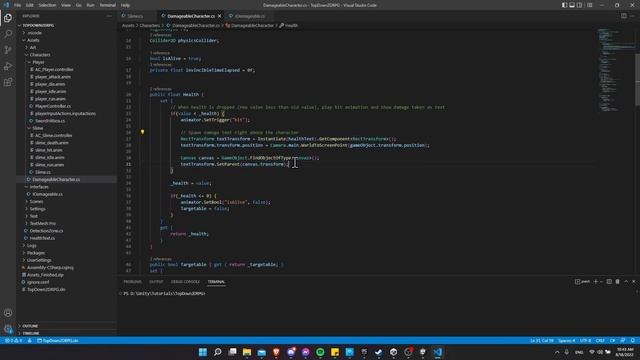Open File Explorer from taskbar
The image size is (640, 360).
tap(247, 352)
